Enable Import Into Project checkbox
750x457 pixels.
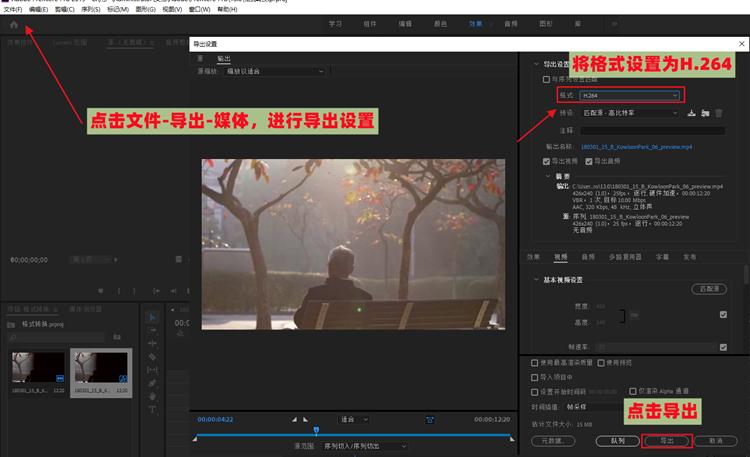click(535, 377)
